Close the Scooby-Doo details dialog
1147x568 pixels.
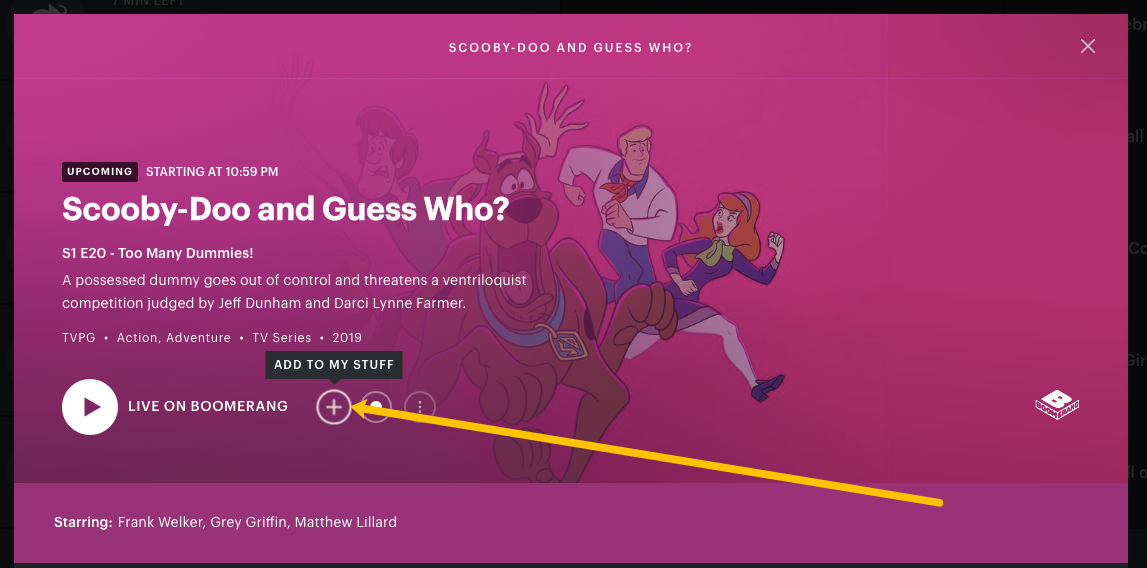click(1088, 46)
